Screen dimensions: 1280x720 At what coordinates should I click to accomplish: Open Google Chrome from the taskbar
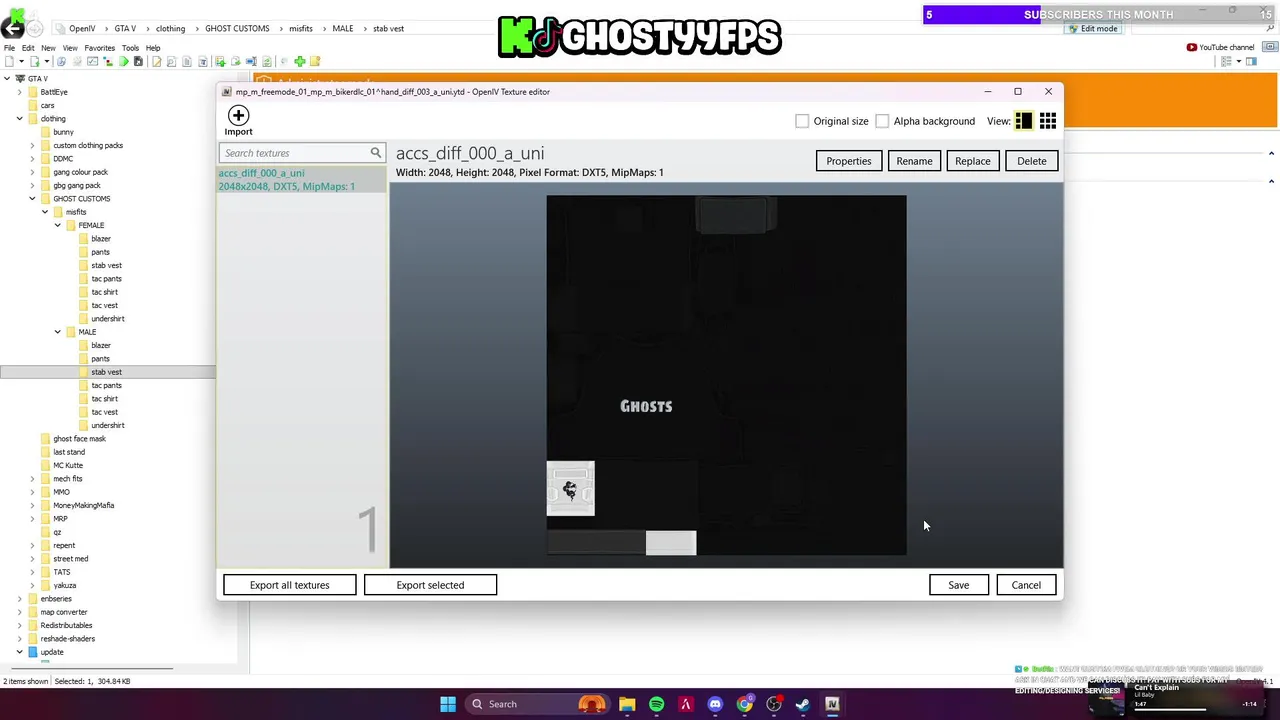(x=744, y=704)
